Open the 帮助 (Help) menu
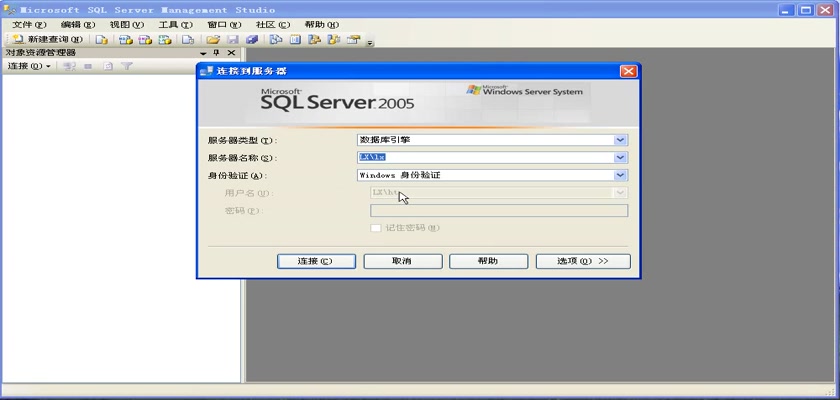Image resolution: width=840 pixels, height=400 pixels. click(x=321, y=25)
